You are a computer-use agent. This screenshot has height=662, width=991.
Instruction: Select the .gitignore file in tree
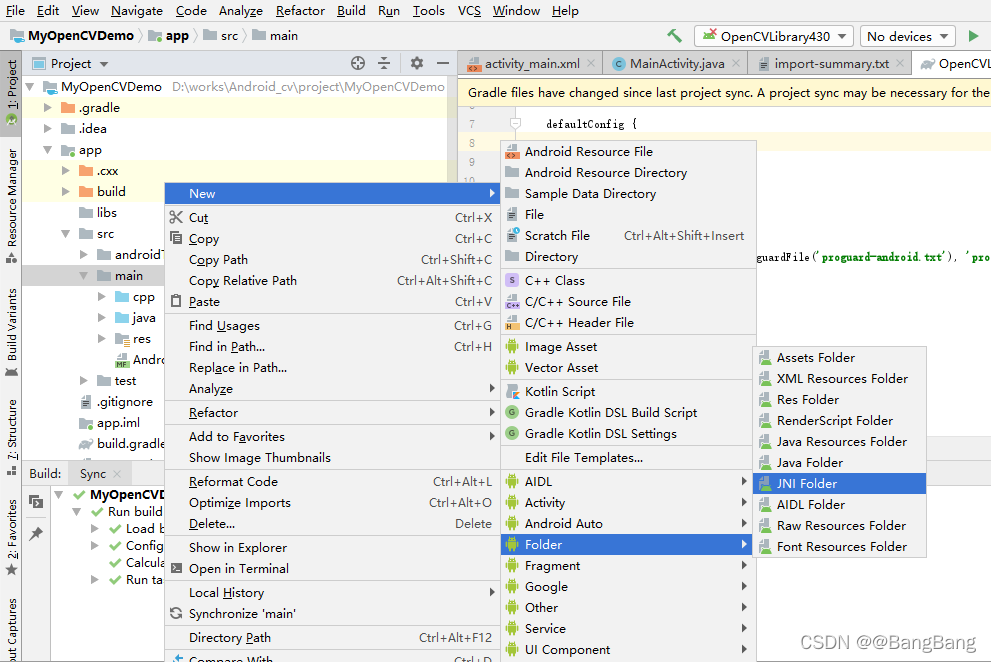(x=117, y=401)
